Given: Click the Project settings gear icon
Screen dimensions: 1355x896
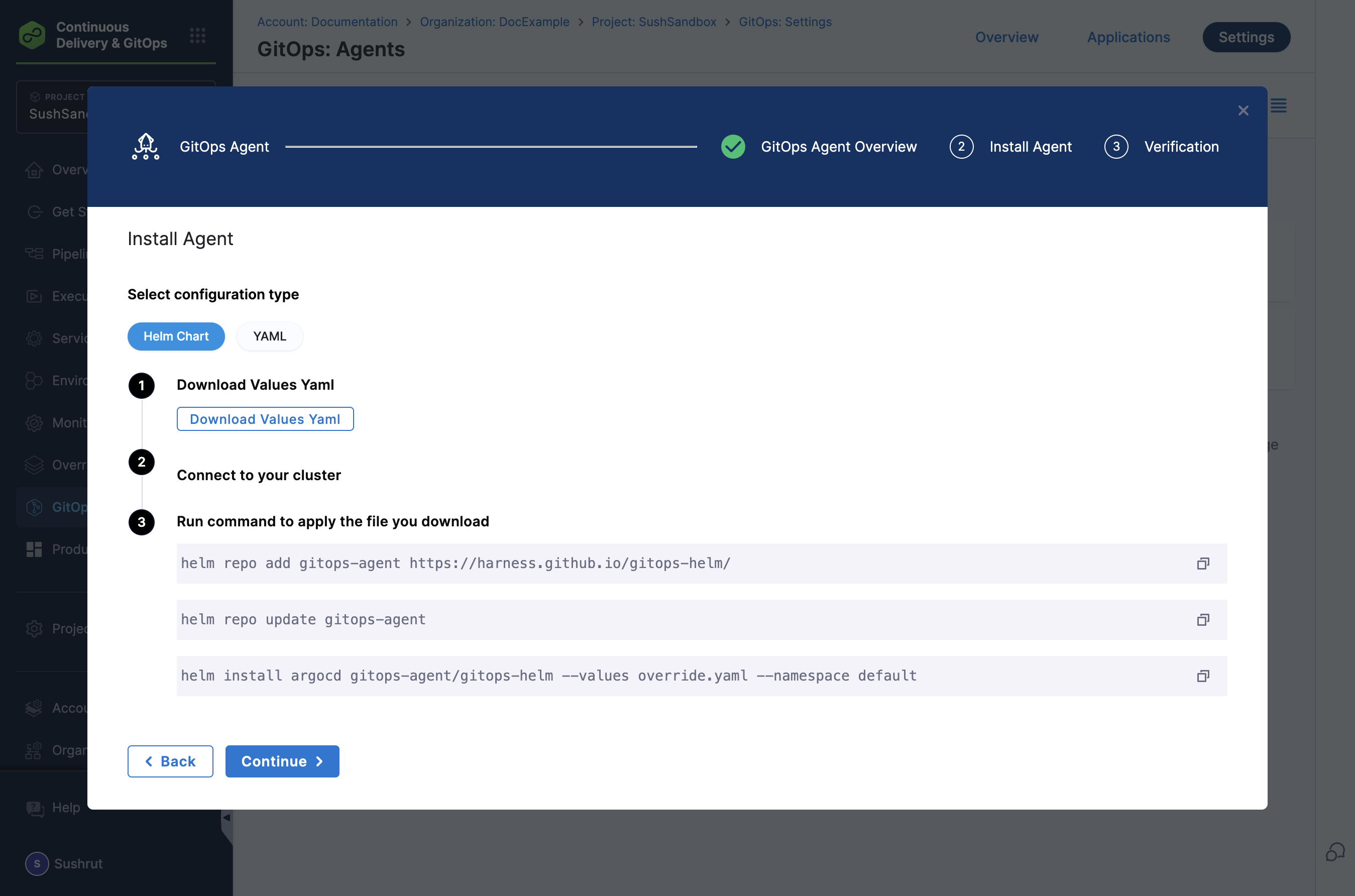Looking at the screenshot, I should 34,629.
